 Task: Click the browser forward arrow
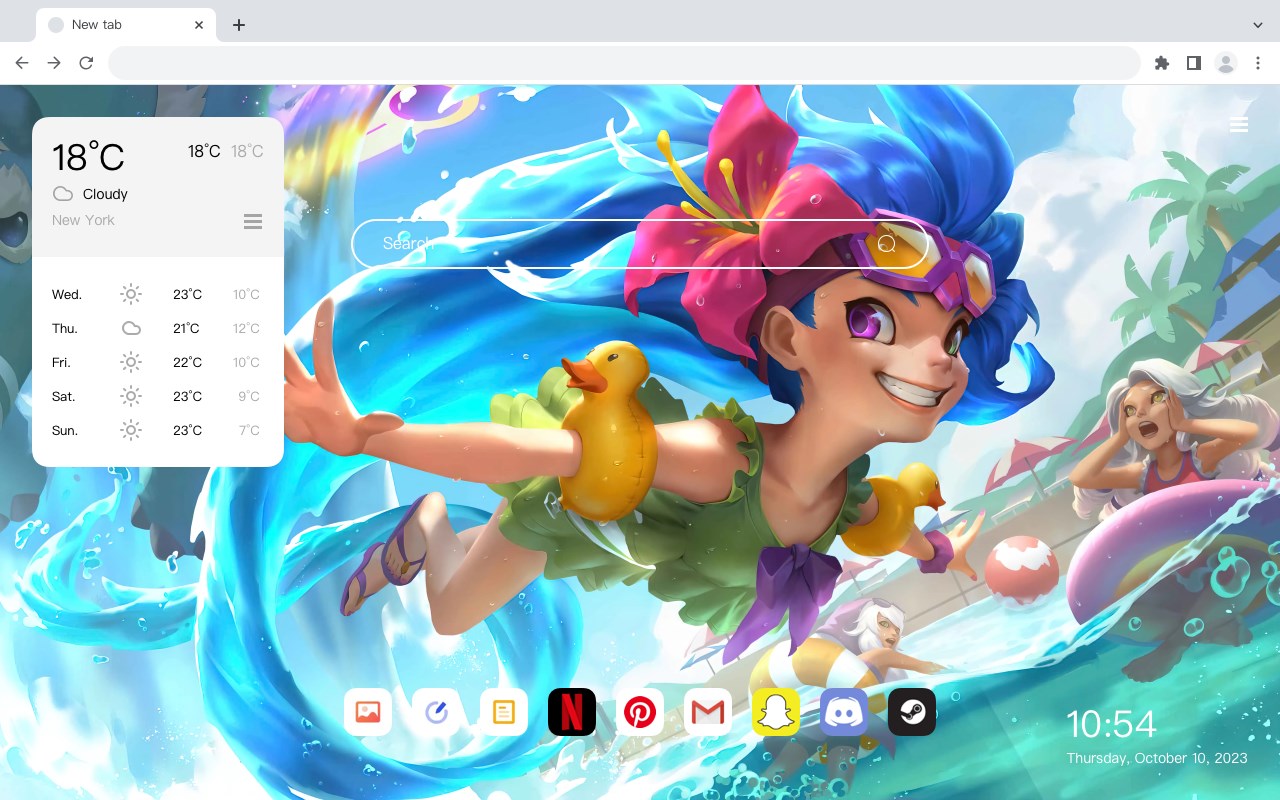click(x=54, y=63)
